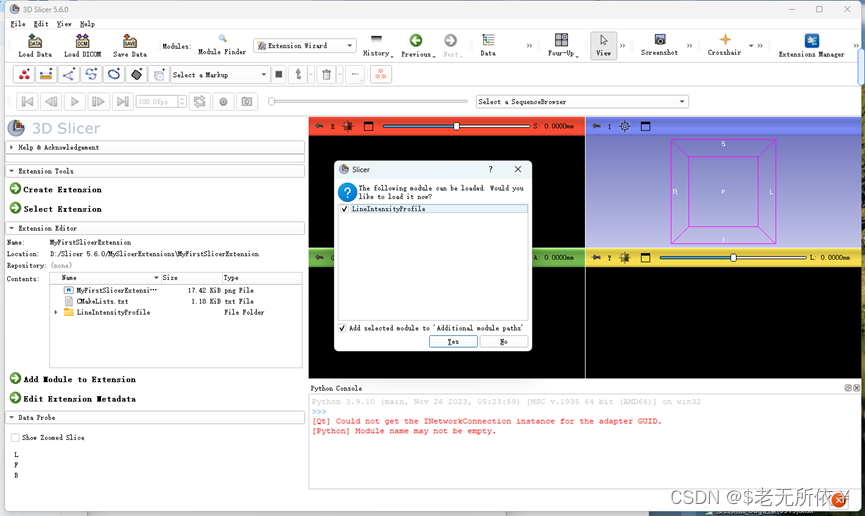Click the Load DICOM icon

tap(82, 45)
